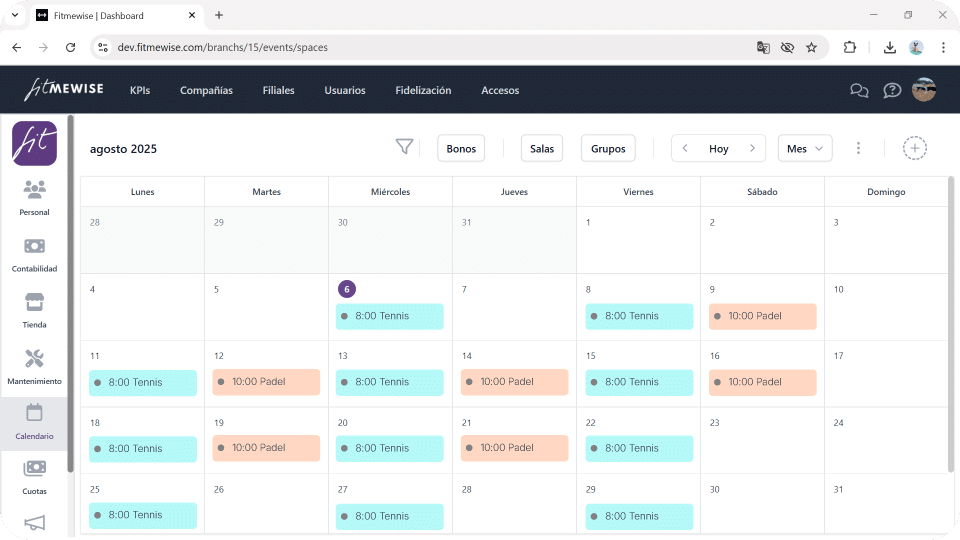Open the 8:00 Tennis event on day 8

click(x=639, y=316)
